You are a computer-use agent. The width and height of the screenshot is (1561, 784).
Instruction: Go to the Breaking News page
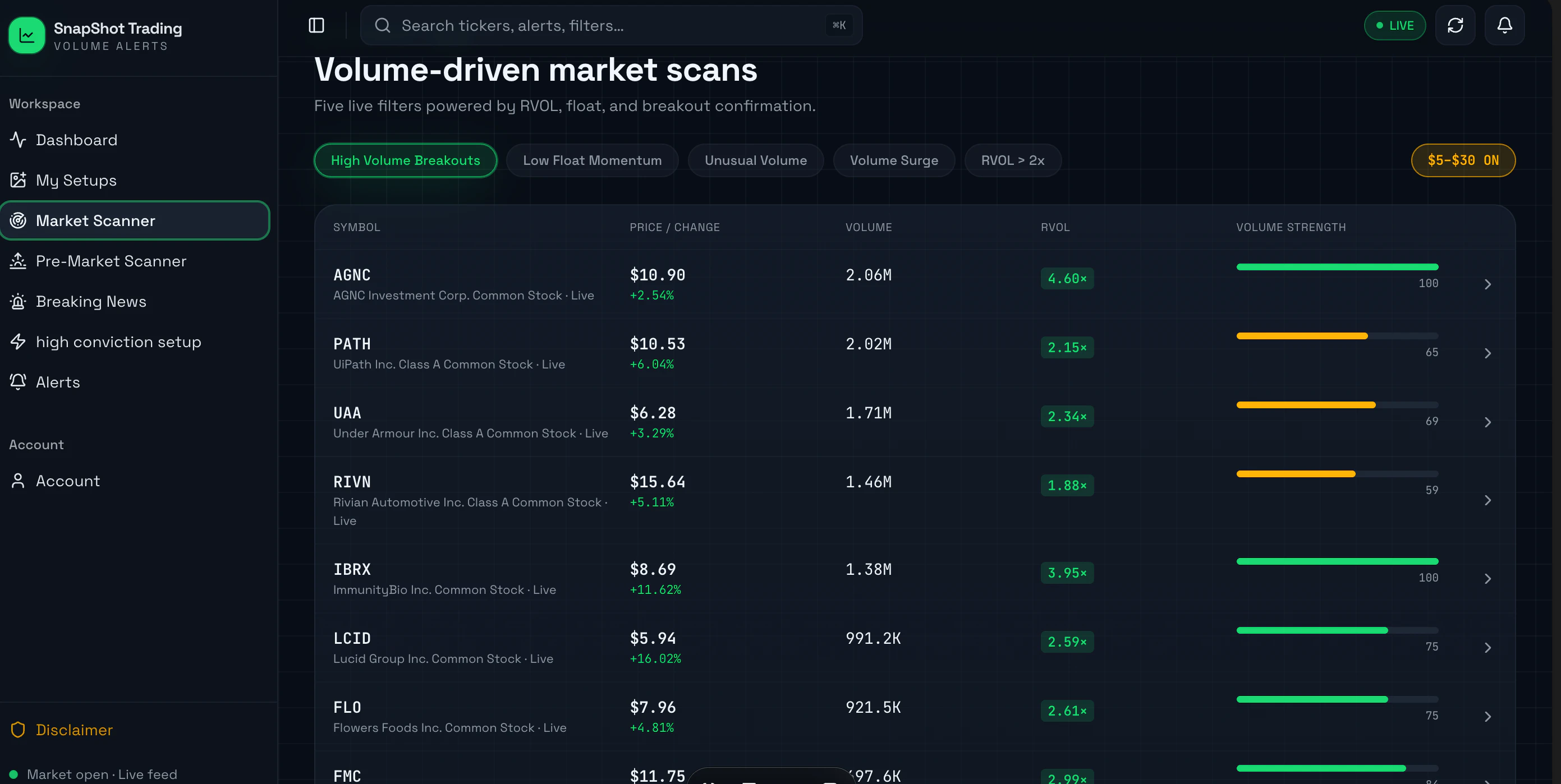135,301
